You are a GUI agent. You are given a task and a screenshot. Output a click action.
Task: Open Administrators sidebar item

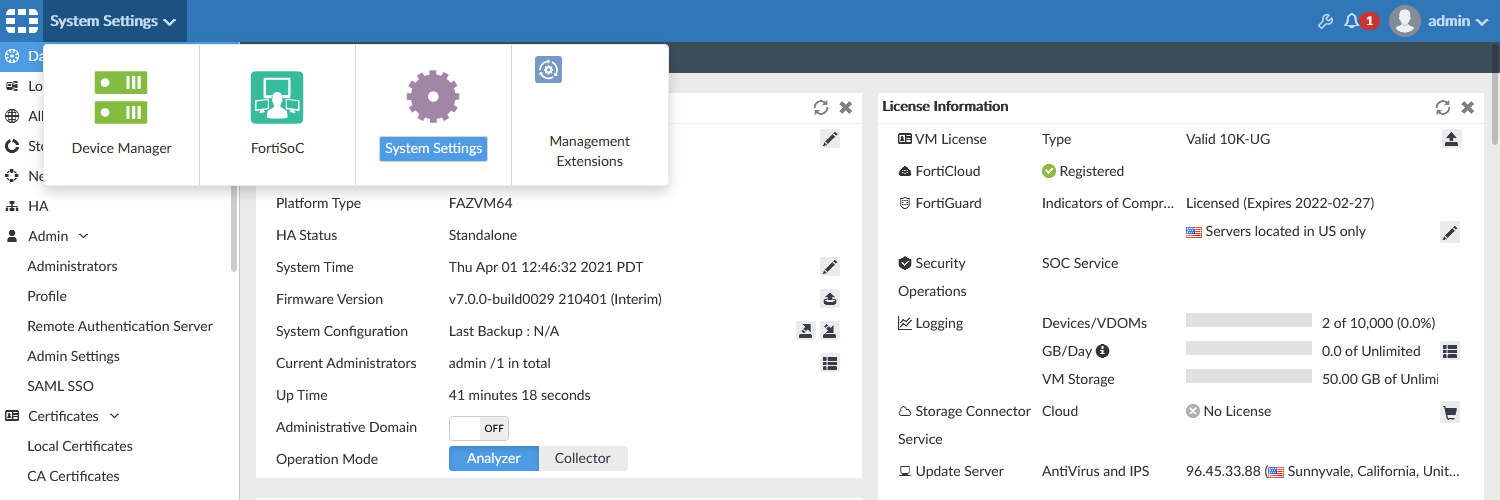click(x=72, y=266)
